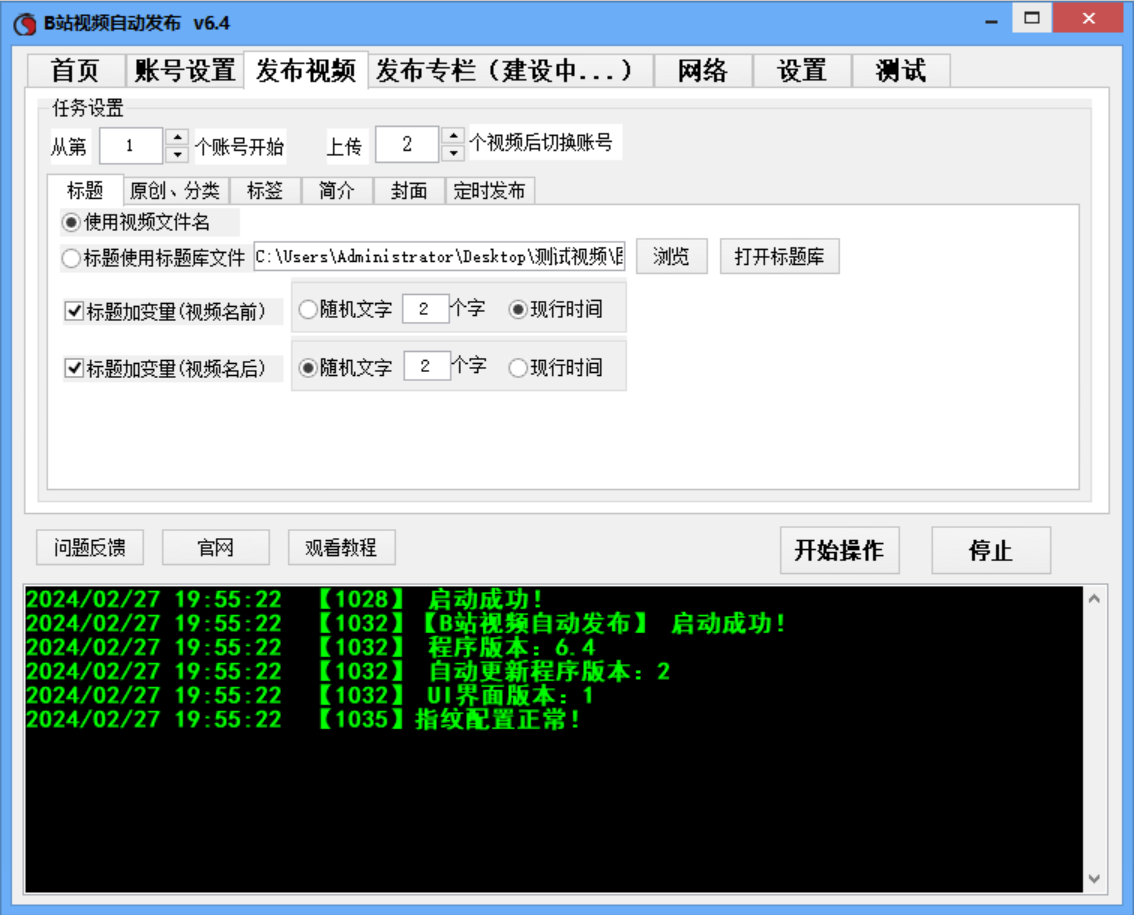Select 标题使用标题库文件 radio option
The image size is (1134, 915).
pos(153,258)
